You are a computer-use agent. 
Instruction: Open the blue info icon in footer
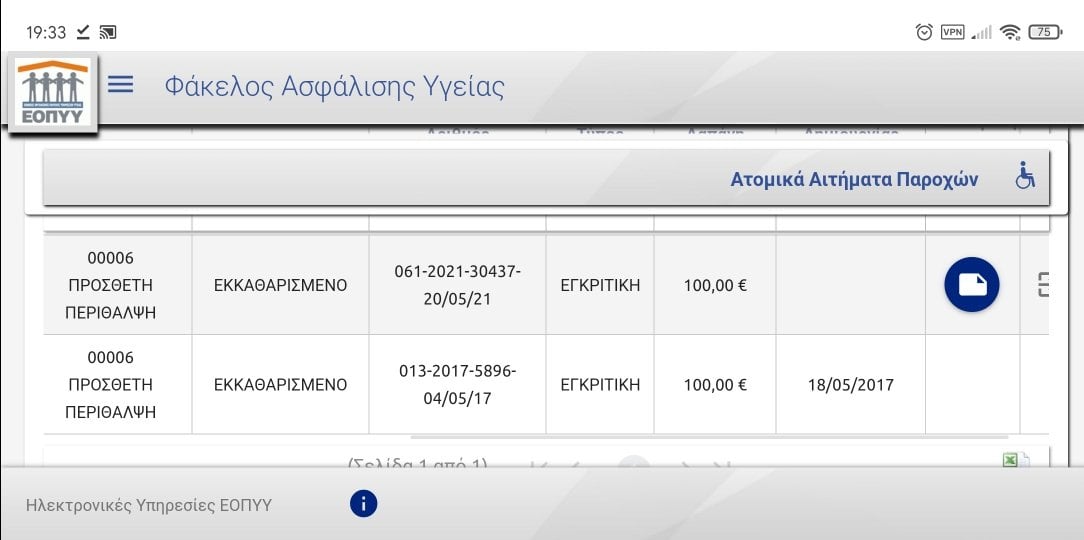(x=364, y=503)
